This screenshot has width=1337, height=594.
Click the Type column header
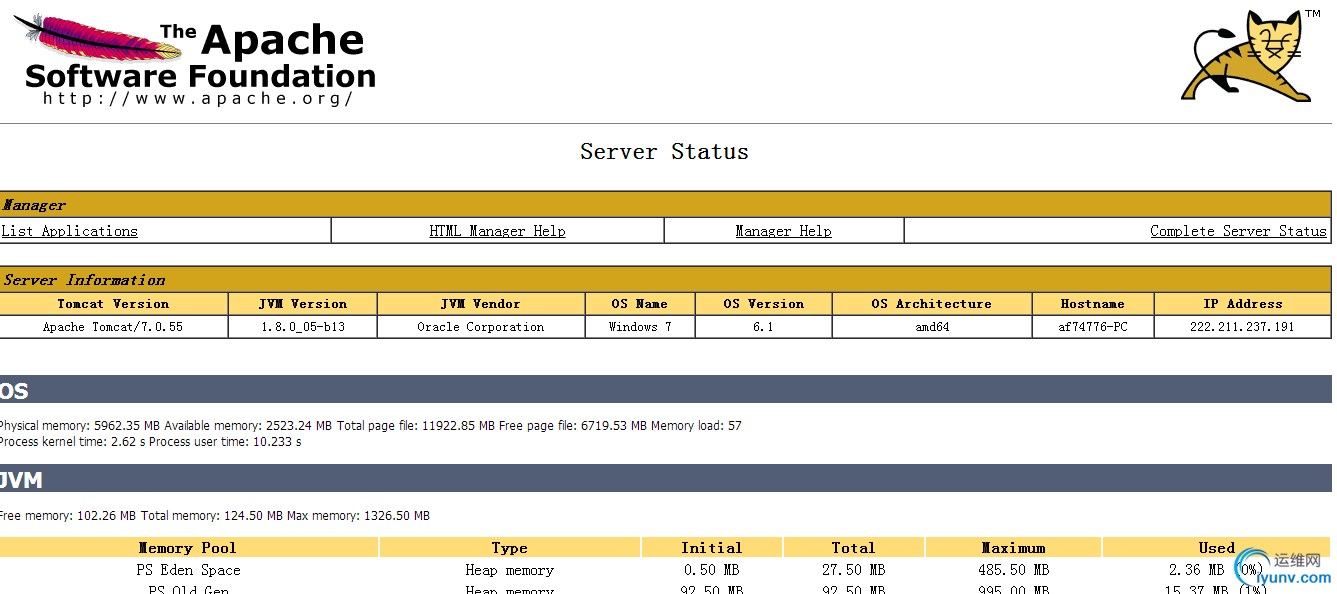(x=510, y=548)
